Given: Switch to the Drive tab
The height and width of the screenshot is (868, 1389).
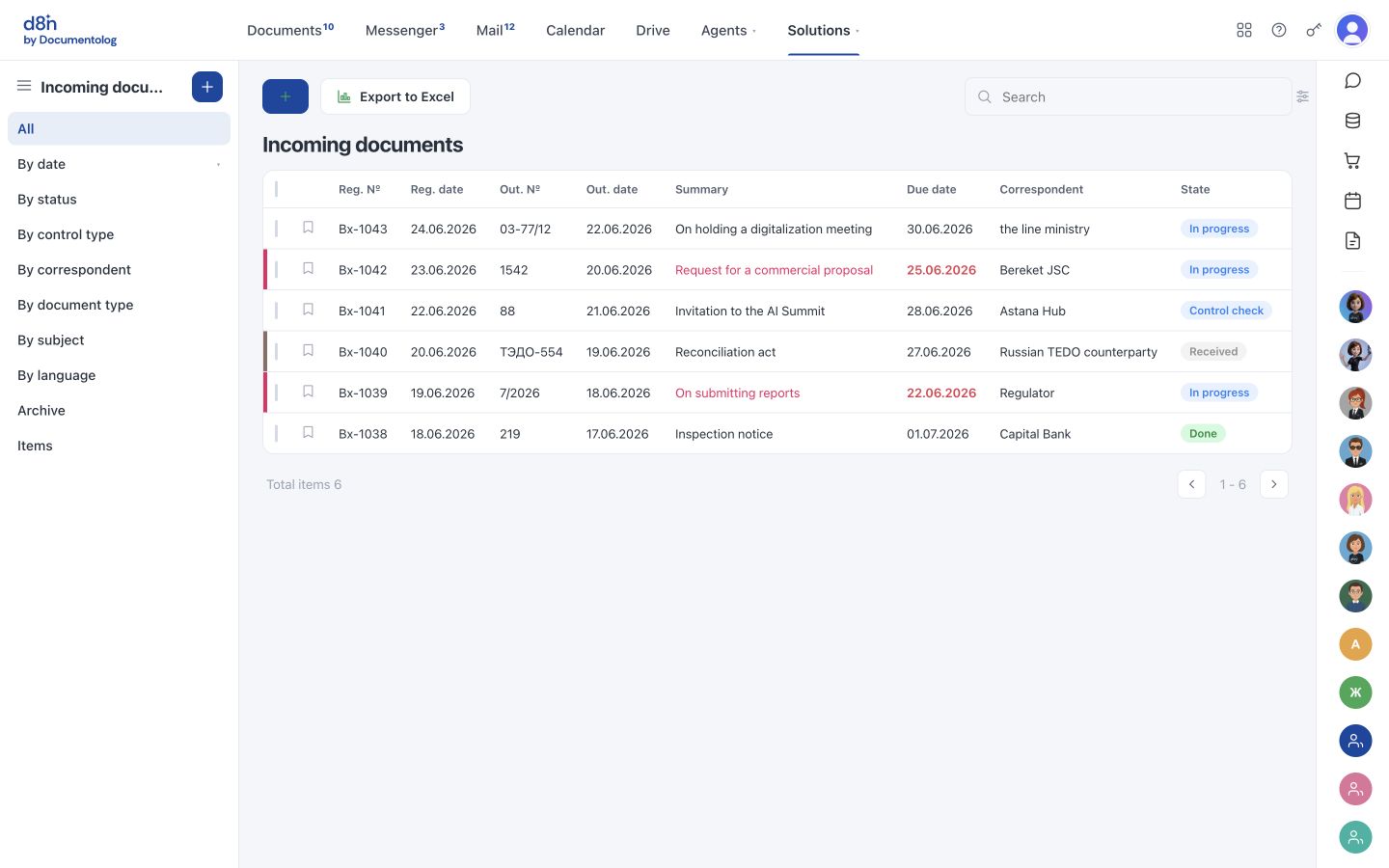Looking at the screenshot, I should coord(653,30).
